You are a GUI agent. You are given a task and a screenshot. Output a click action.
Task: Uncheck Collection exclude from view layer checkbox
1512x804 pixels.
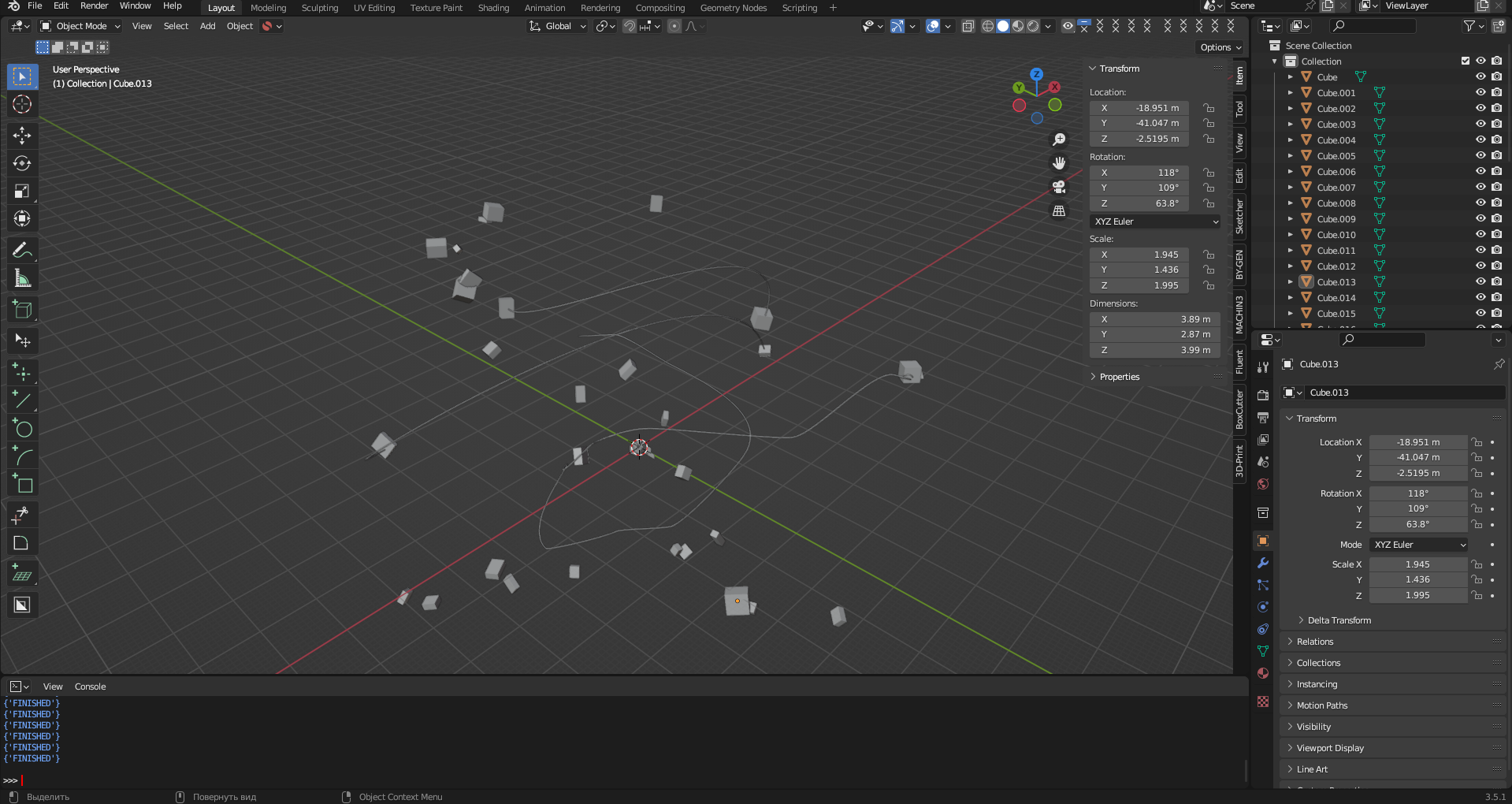pyautogui.click(x=1466, y=61)
